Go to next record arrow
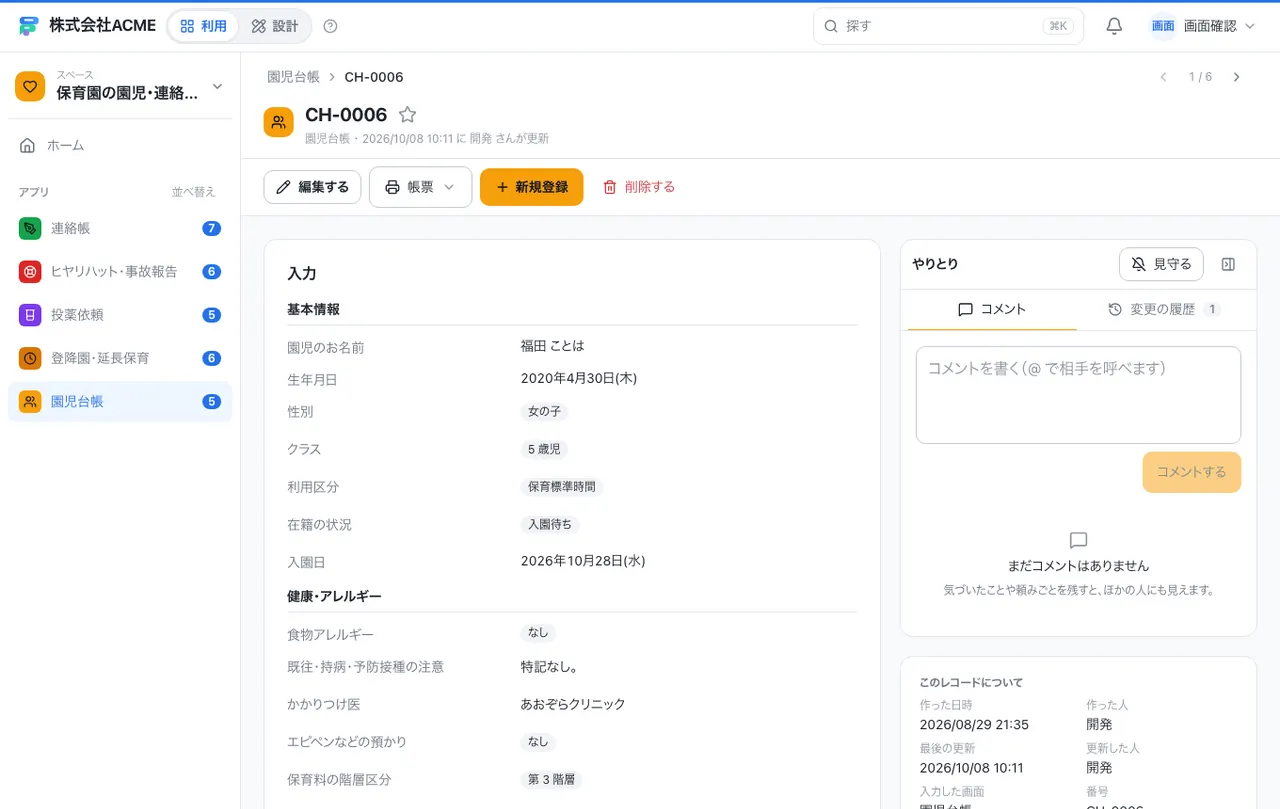Image resolution: width=1280 pixels, height=809 pixels. [1237, 77]
